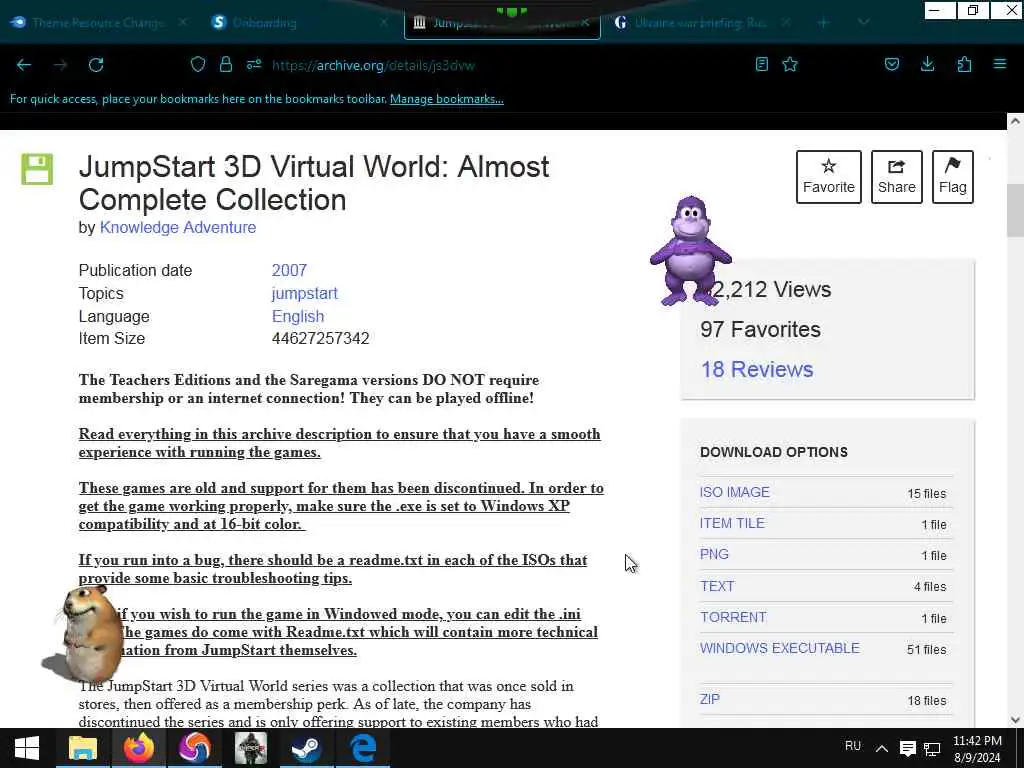Viewport: 1024px width, 768px height.
Task: Open the English language link
Action: tap(298, 316)
